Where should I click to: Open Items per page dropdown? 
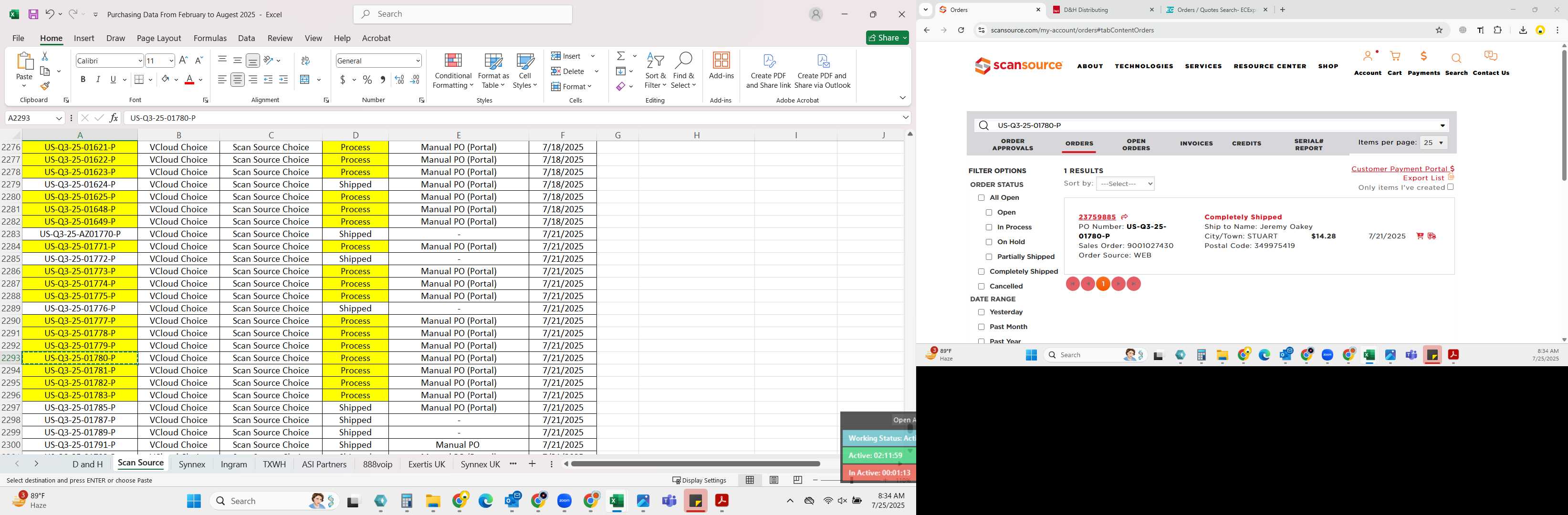[1433, 143]
